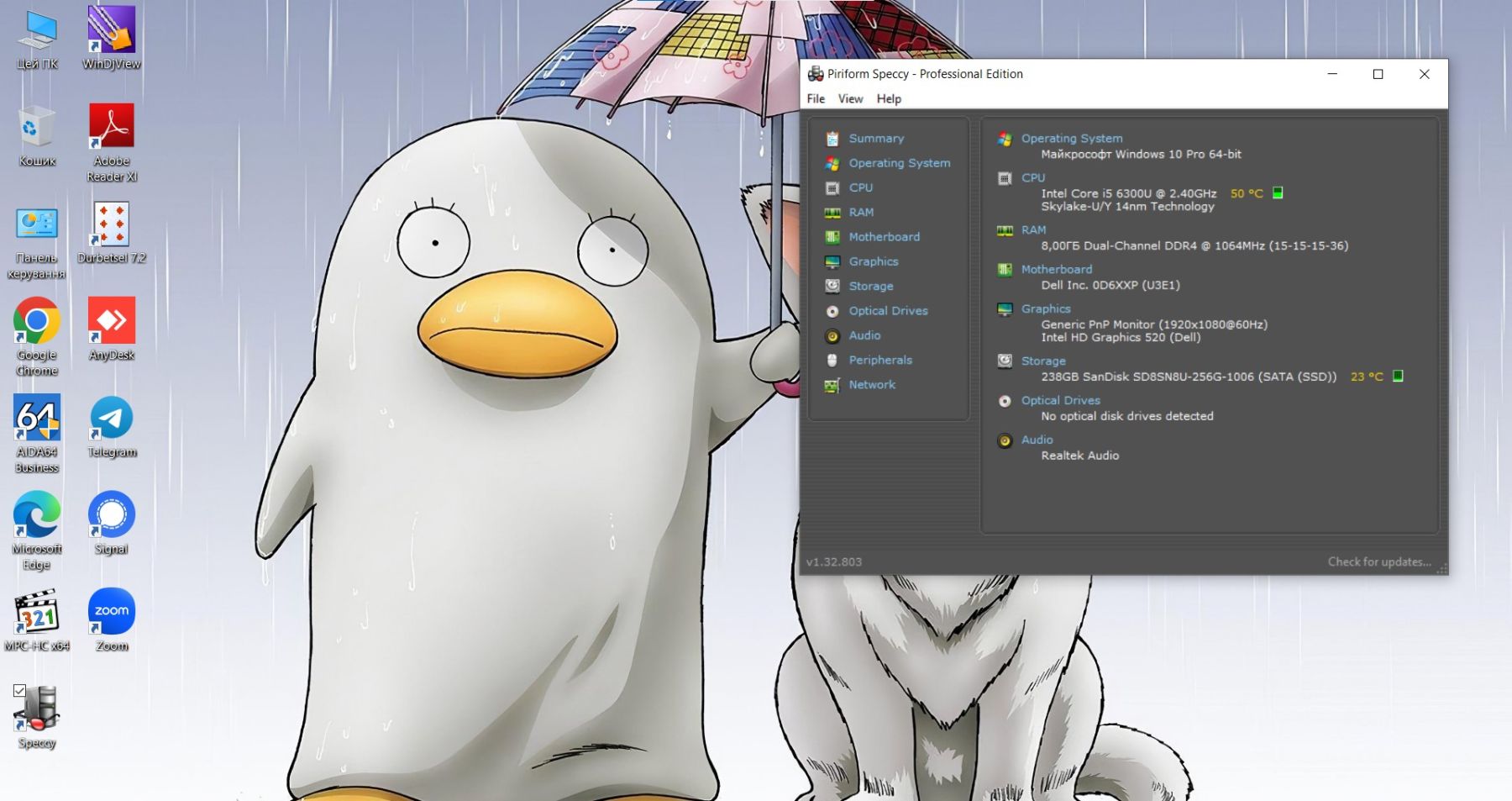The height and width of the screenshot is (801, 1512).
Task: Click the Dell Inc. 0D6XXP motherboard text
Action: coord(1110,286)
